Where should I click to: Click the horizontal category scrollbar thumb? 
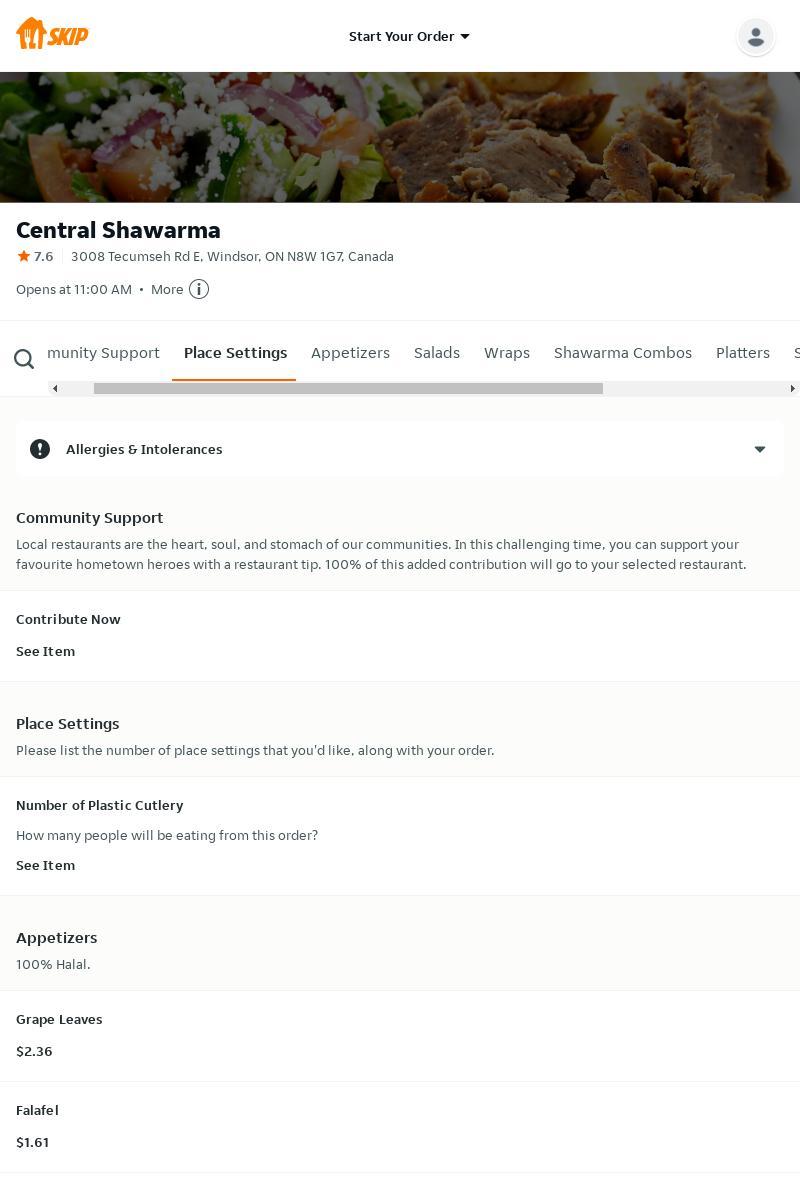[x=348, y=388]
